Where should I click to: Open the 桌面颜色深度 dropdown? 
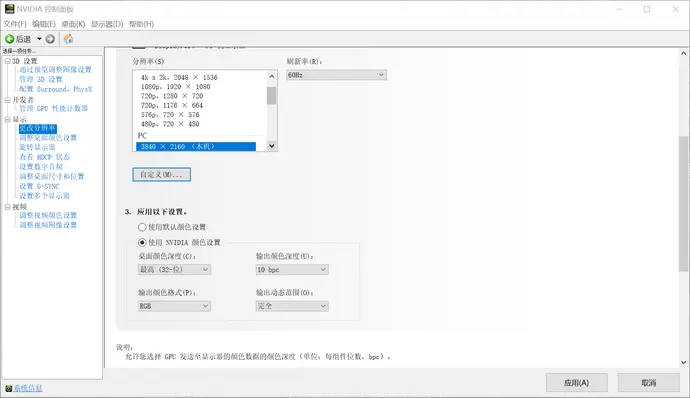tap(174, 269)
